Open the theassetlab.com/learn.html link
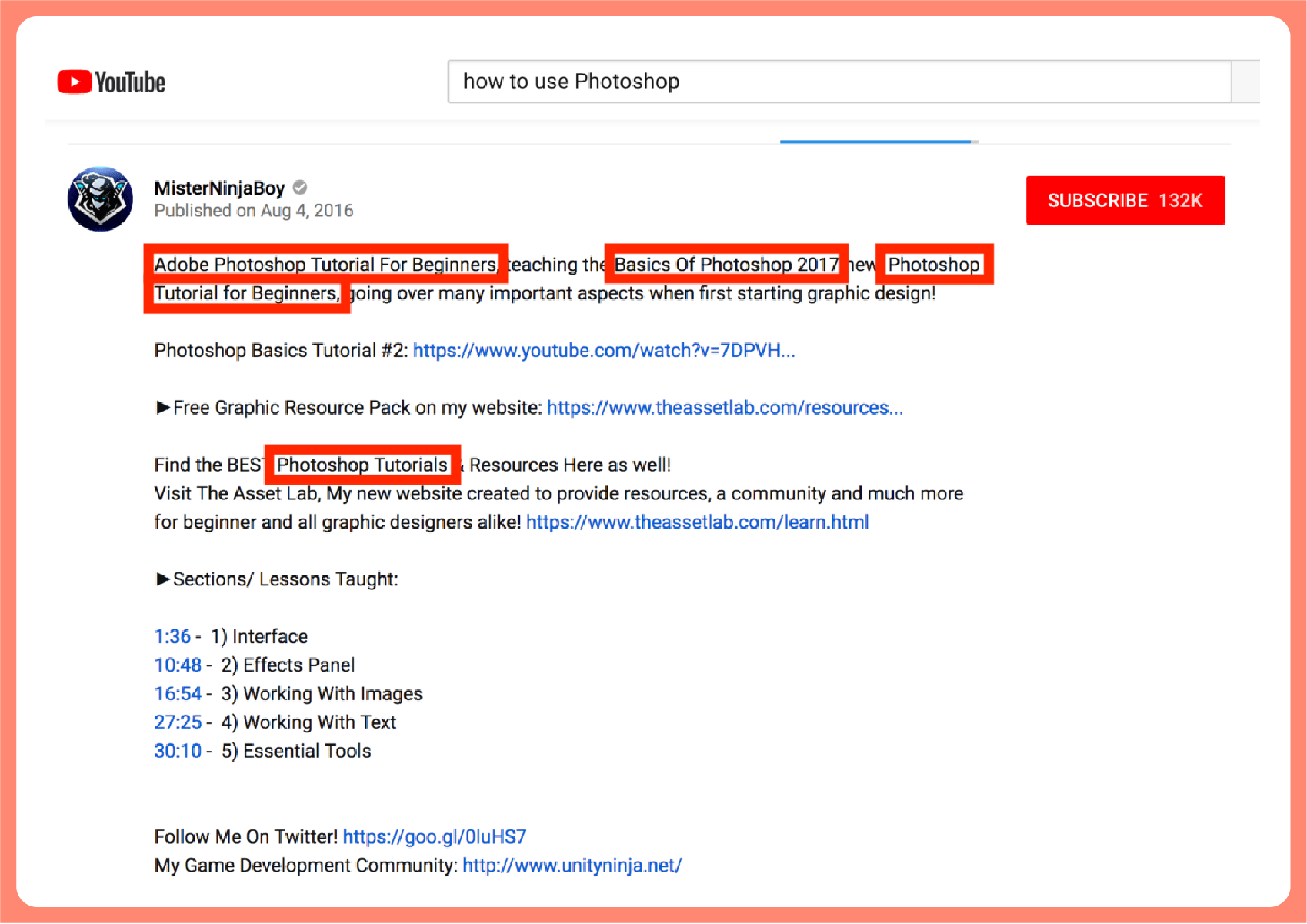This screenshot has height=924, width=1307. 697,522
